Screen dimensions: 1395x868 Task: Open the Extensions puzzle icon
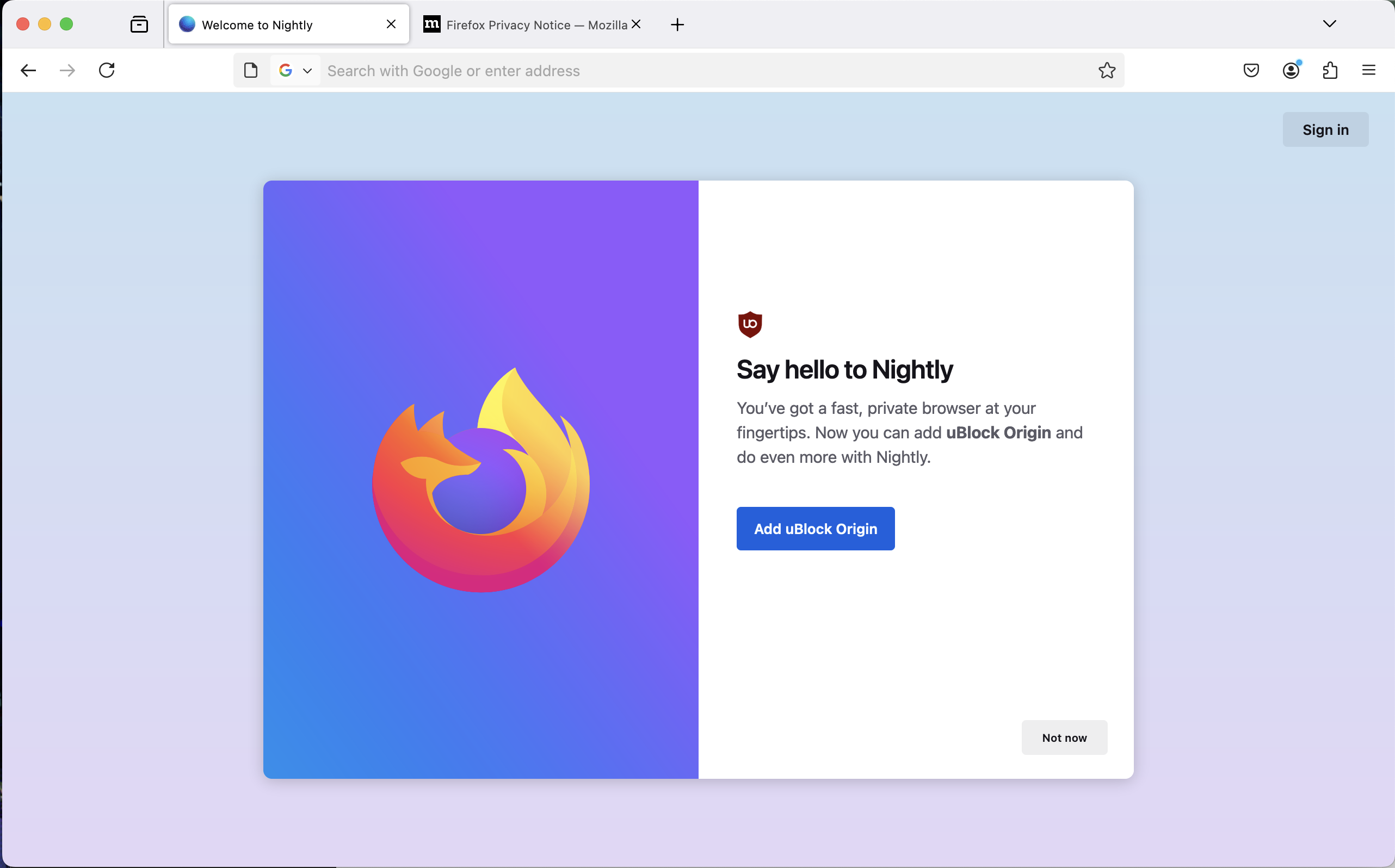(x=1330, y=70)
